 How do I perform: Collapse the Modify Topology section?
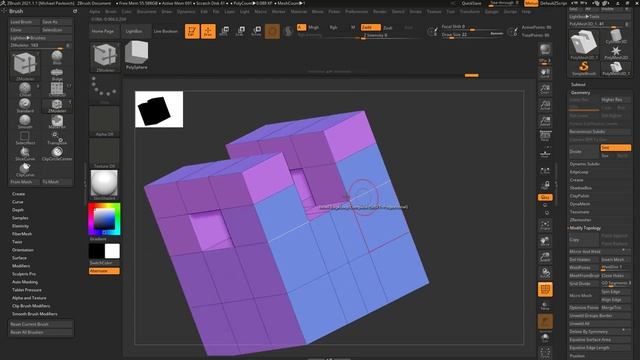click(585, 228)
